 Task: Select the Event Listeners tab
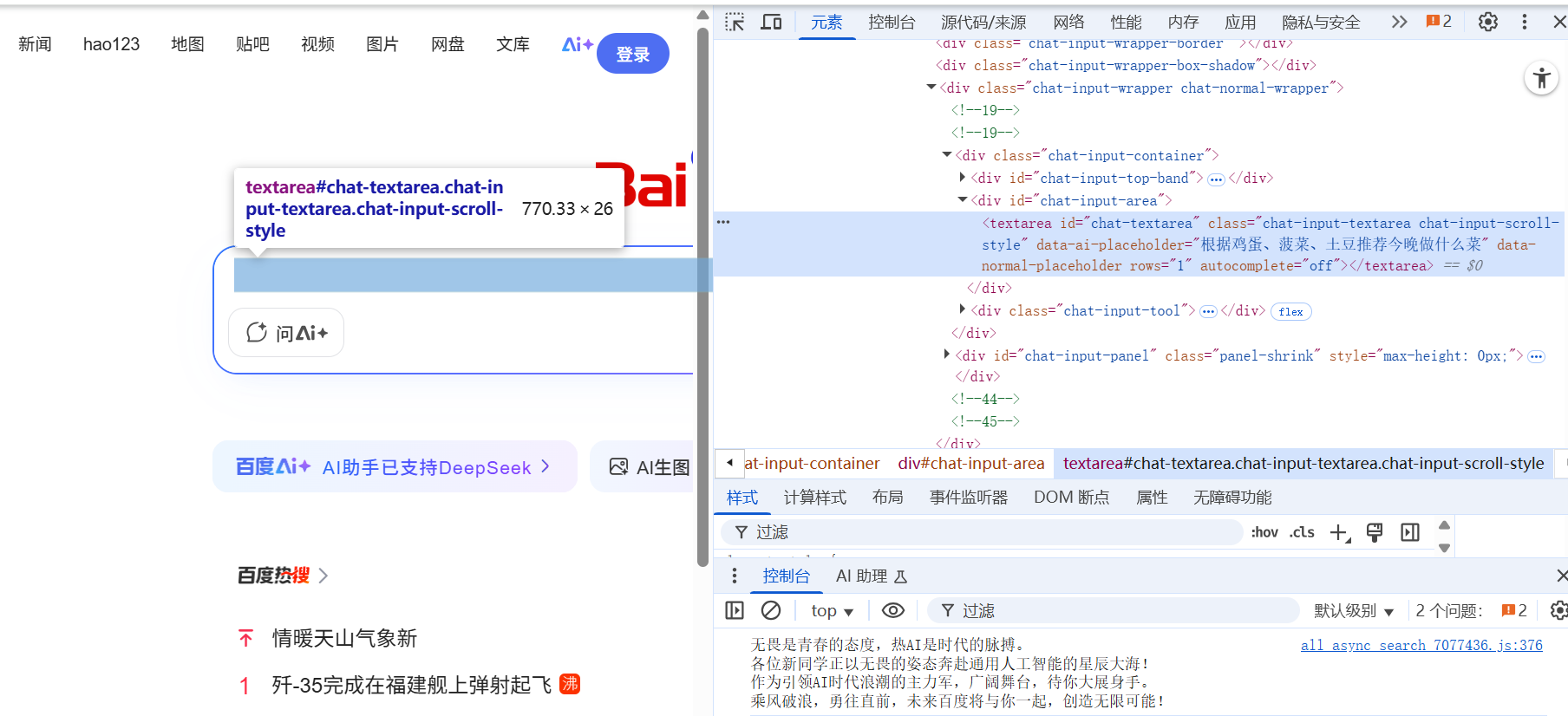click(x=969, y=498)
